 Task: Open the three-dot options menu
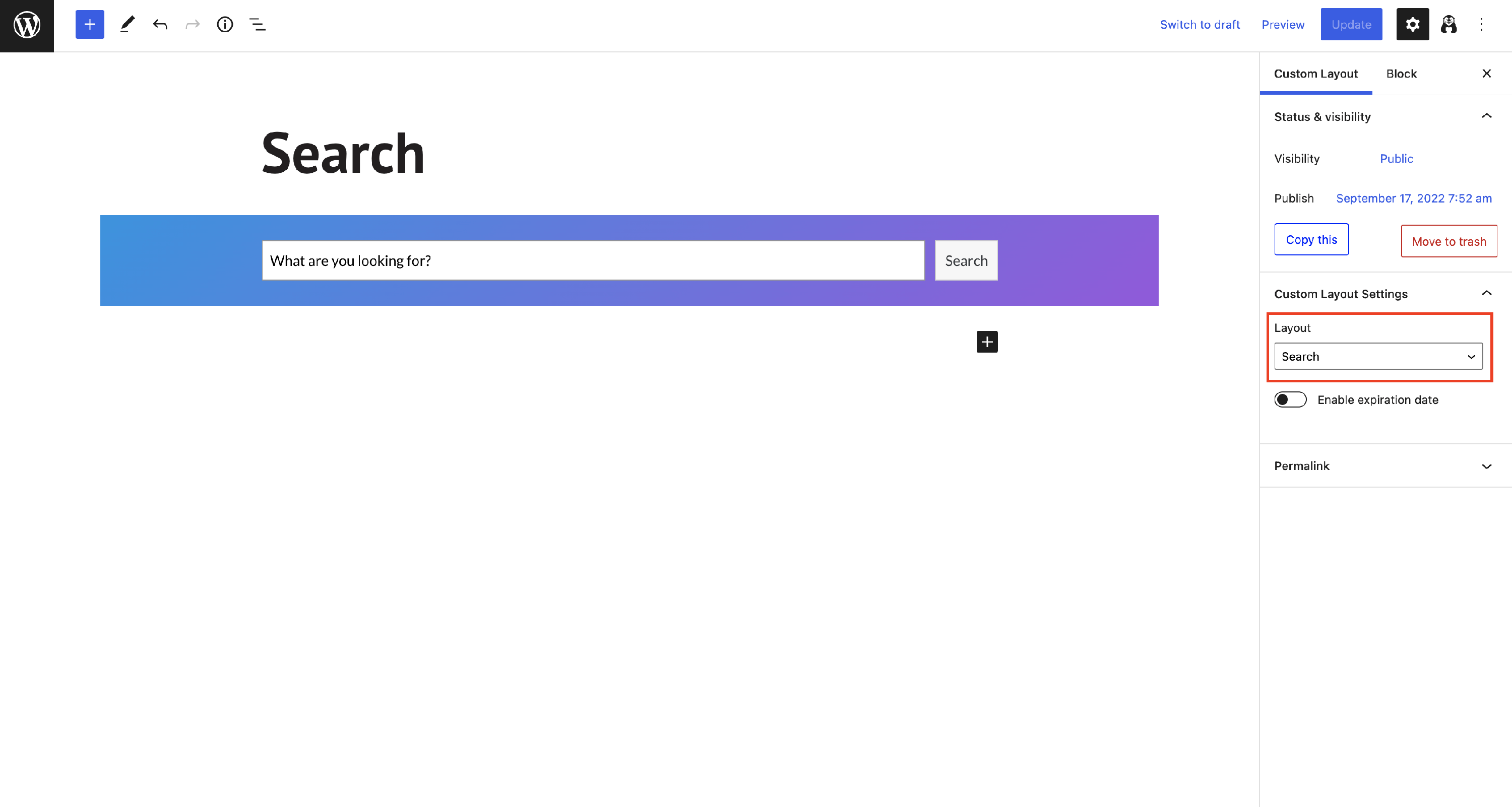pyautogui.click(x=1481, y=25)
